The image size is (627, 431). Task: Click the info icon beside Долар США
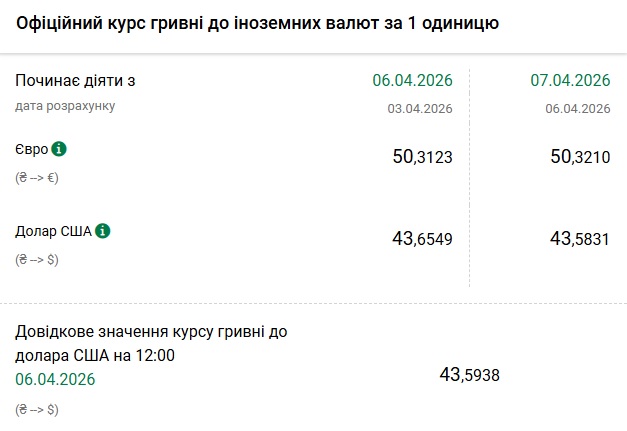pyautogui.click(x=103, y=231)
